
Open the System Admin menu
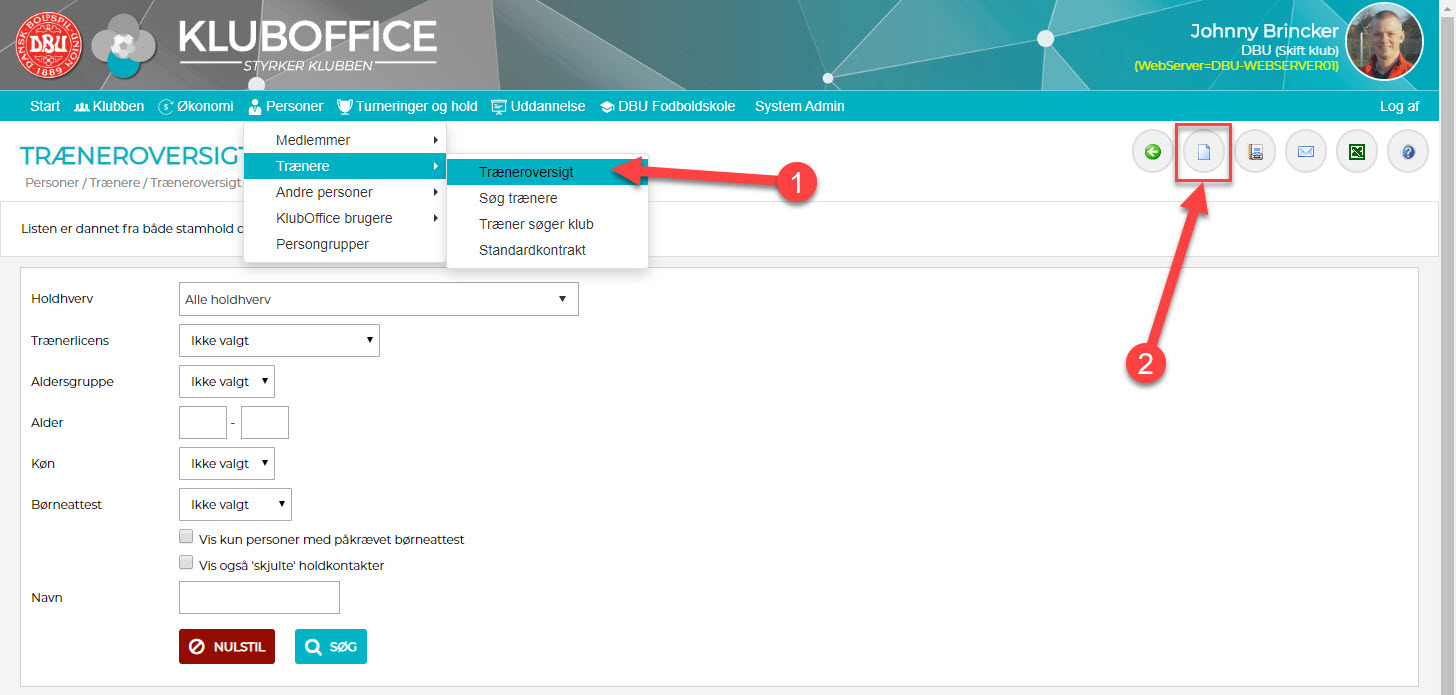(799, 106)
